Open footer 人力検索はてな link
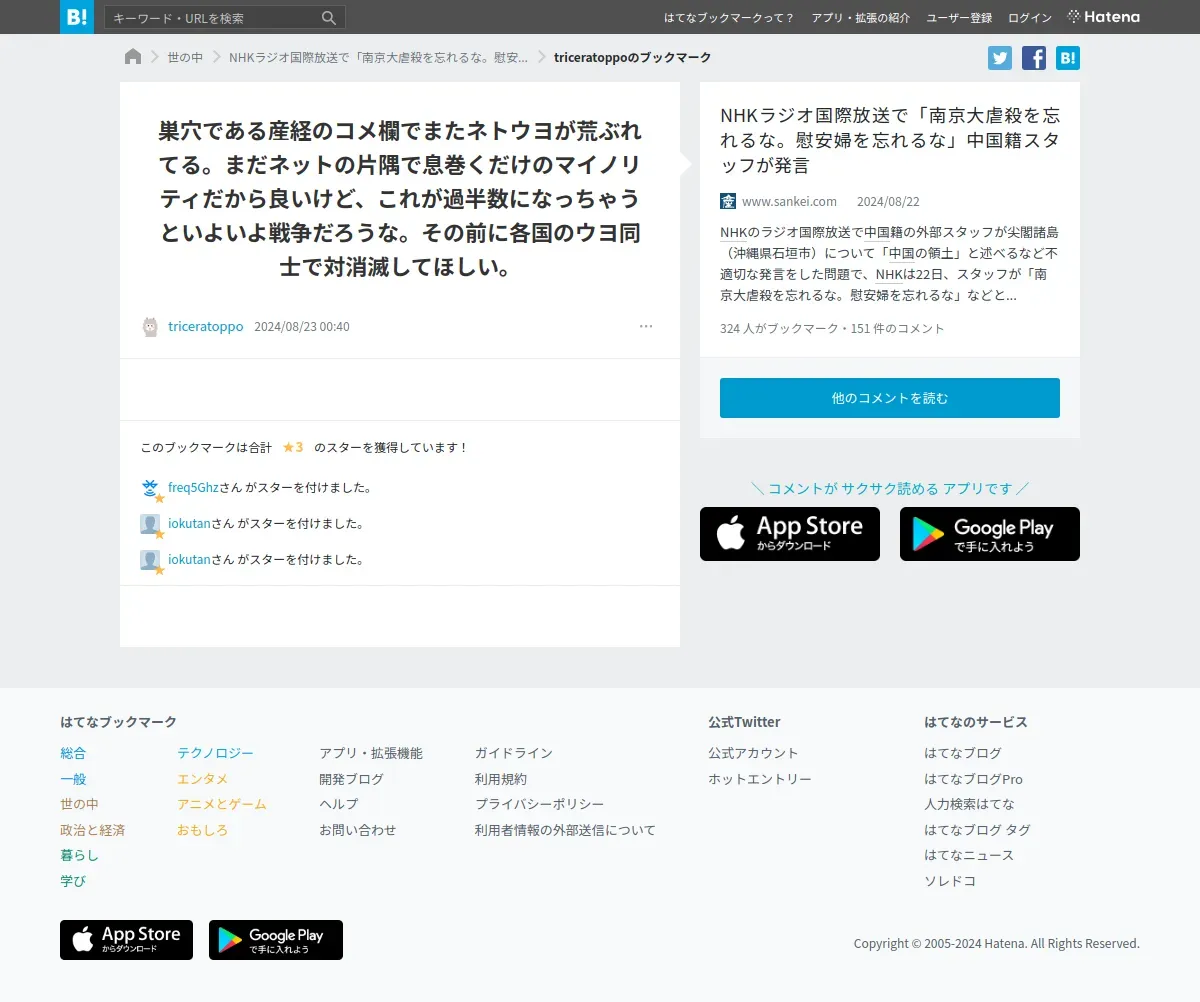 coord(969,804)
